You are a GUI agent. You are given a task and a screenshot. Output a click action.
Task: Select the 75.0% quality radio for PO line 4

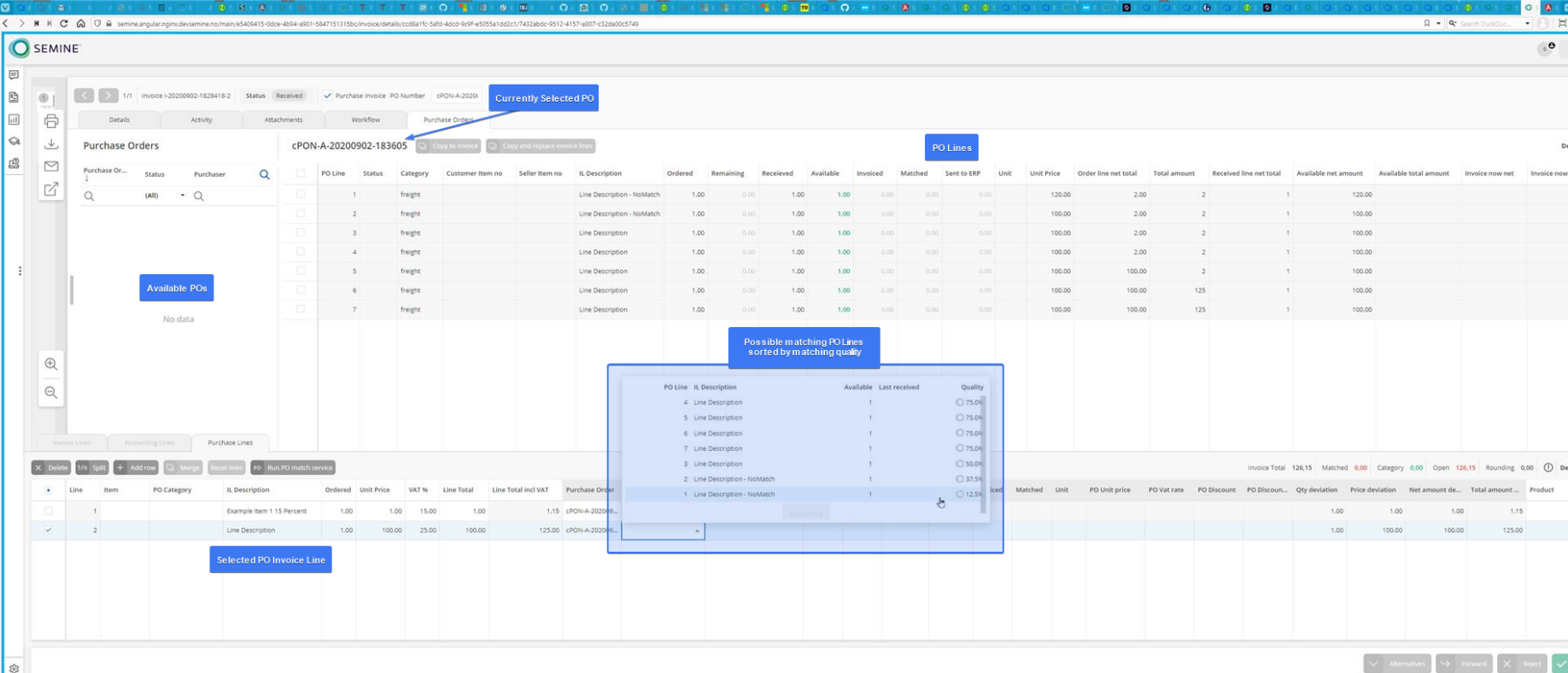[x=959, y=402]
